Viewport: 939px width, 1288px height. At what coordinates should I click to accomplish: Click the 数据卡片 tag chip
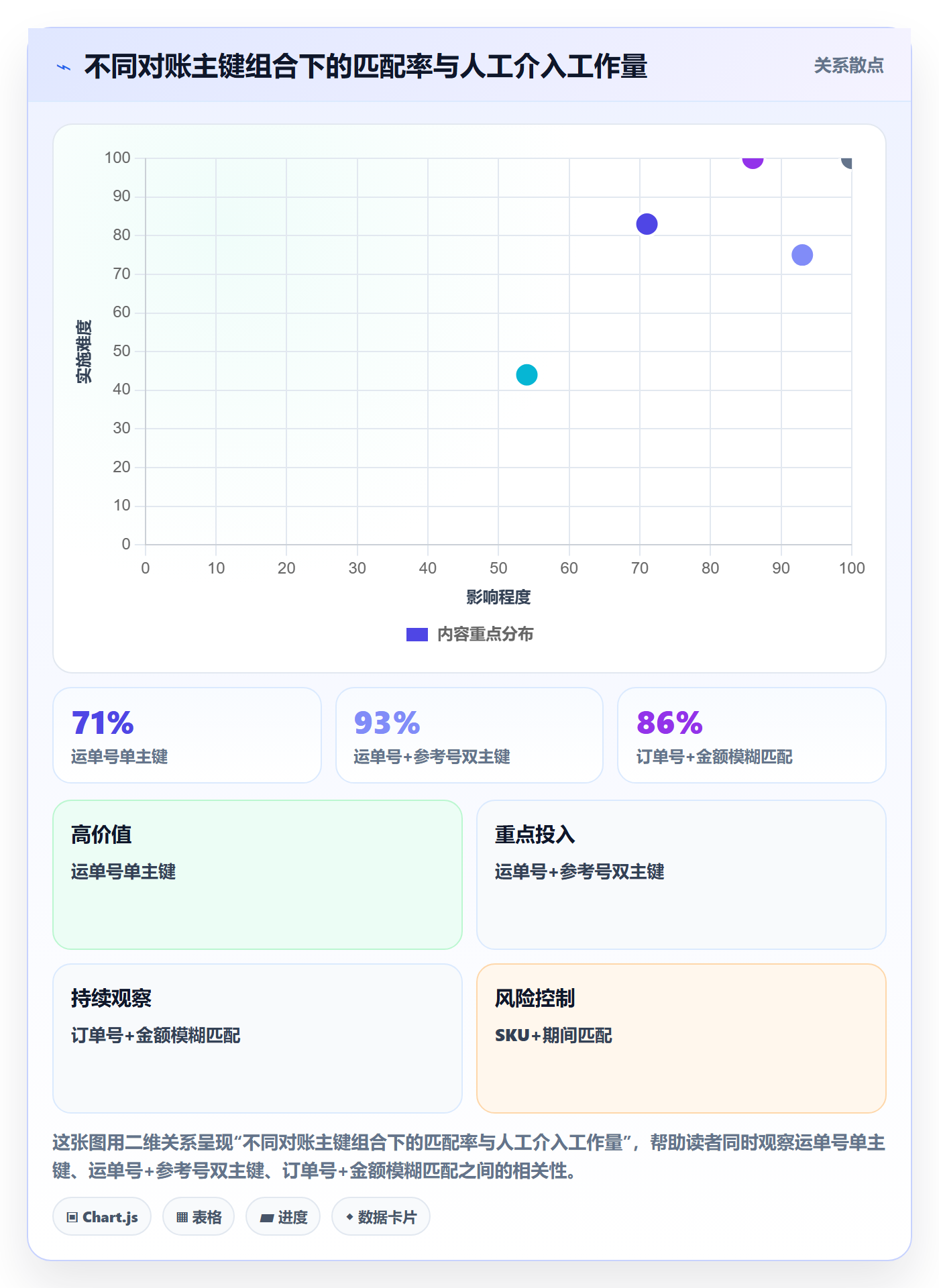pyautogui.click(x=381, y=1217)
